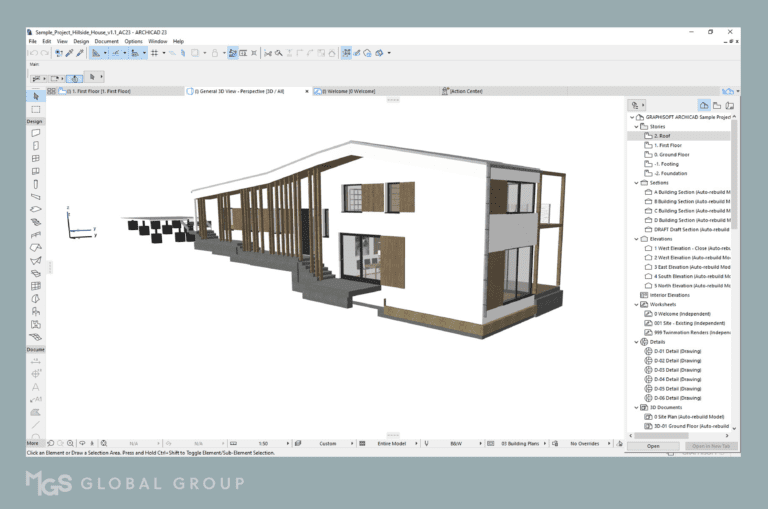Select the Arrow tool in the toolbox
Viewport: 768px width, 509px height.
(x=36, y=96)
